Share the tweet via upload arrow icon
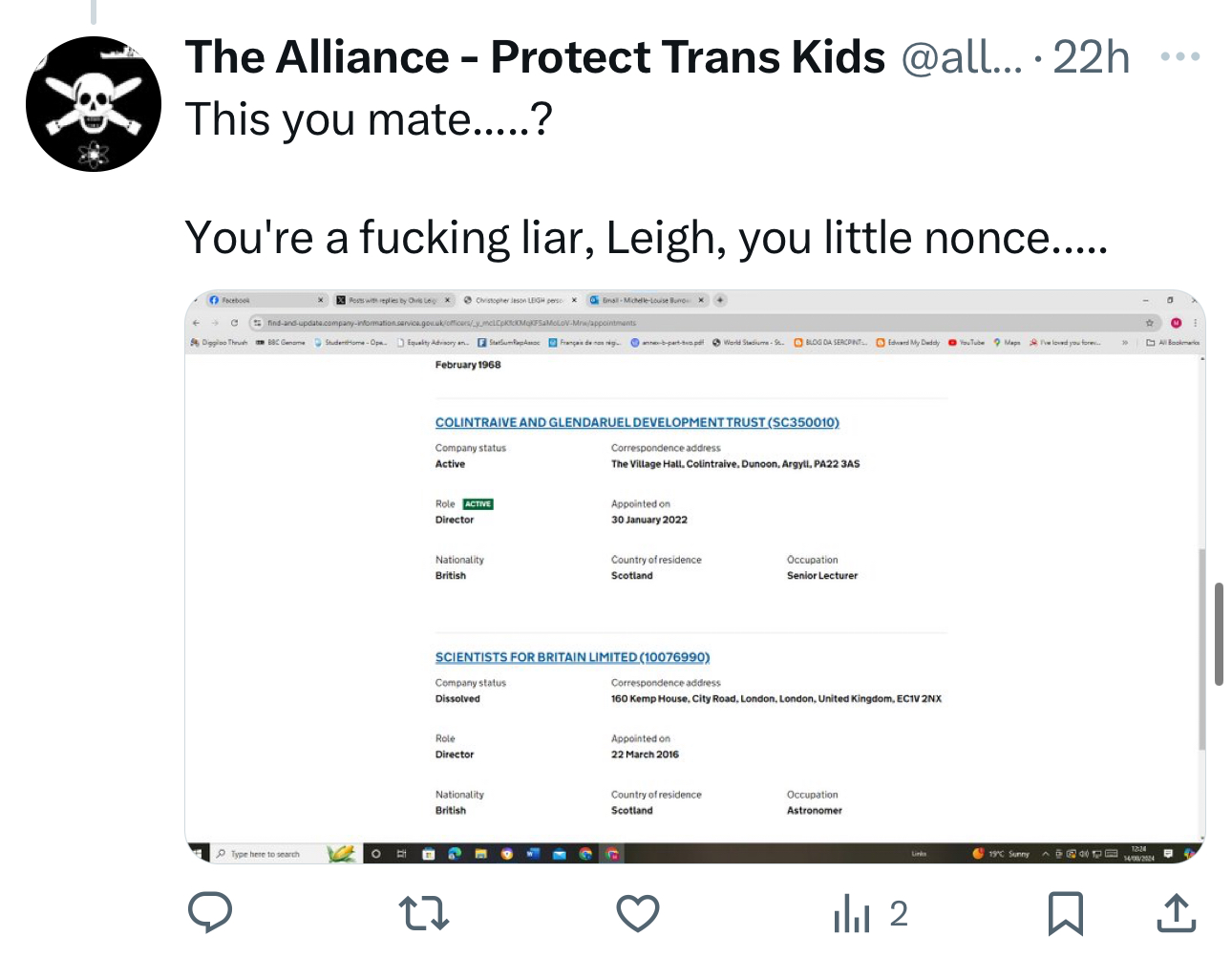The width and height of the screenshot is (1232, 958). pos(1176,913)
